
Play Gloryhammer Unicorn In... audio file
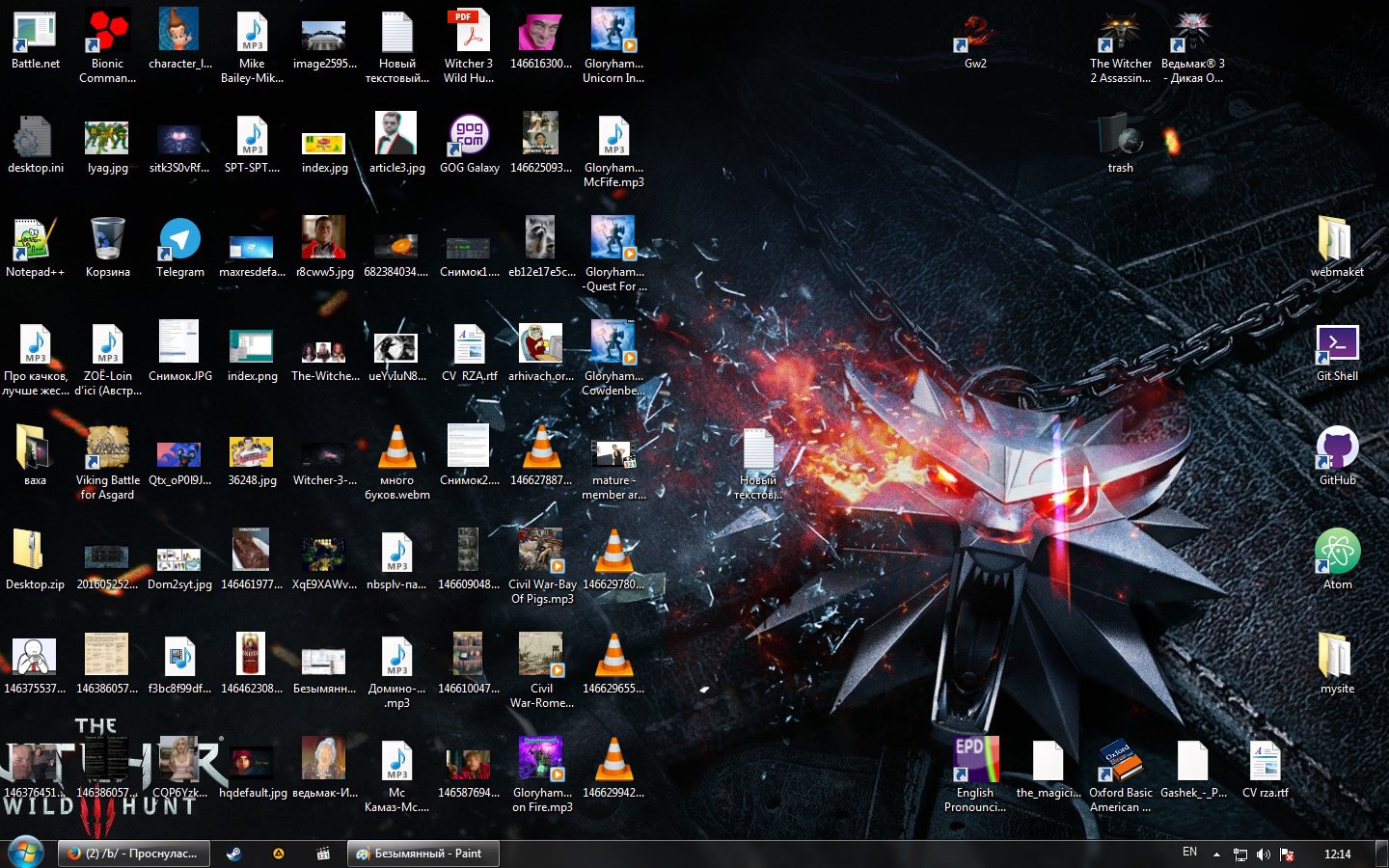tap(613, 46)
